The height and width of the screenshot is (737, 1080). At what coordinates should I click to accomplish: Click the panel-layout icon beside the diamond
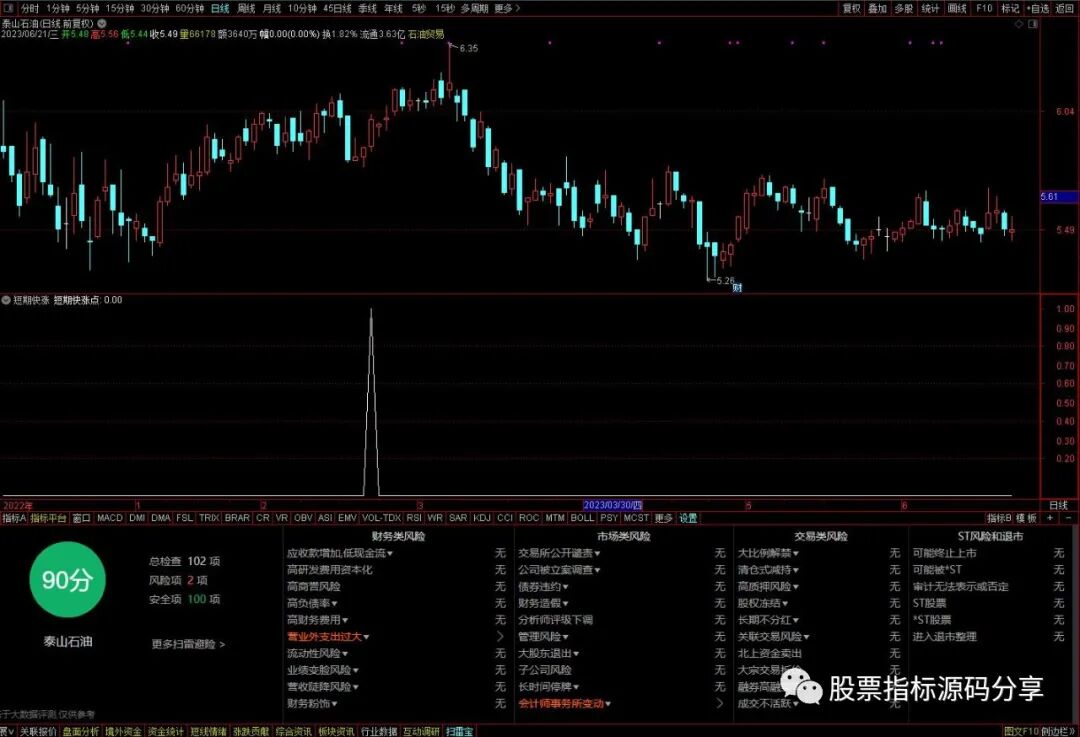(x=1032, y=24)
